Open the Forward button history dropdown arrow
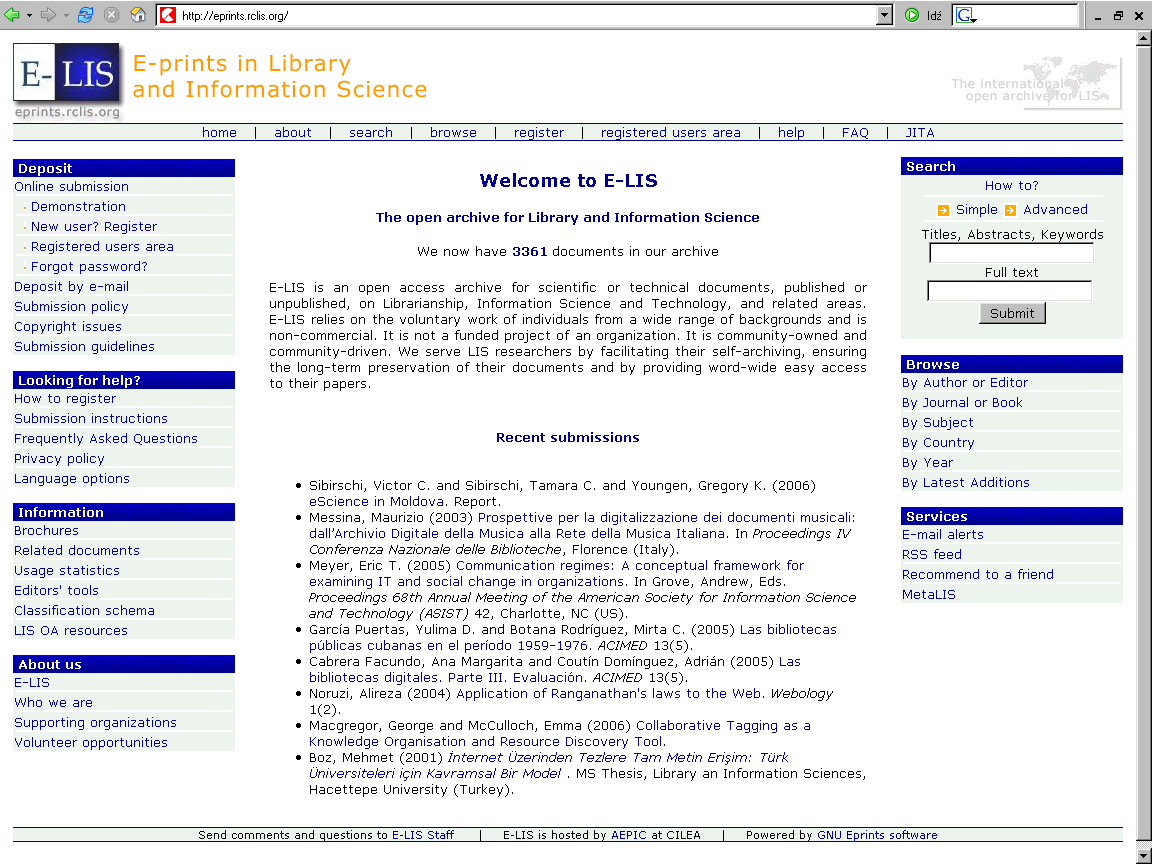Viewport: 1152px width, 864px height. tap(66, 15)
